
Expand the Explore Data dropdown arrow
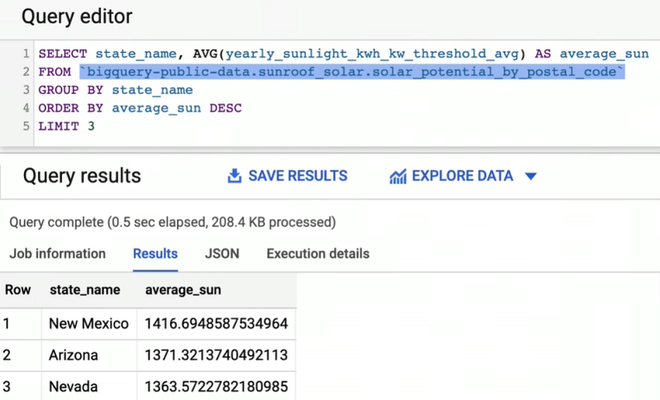point(531,176)
